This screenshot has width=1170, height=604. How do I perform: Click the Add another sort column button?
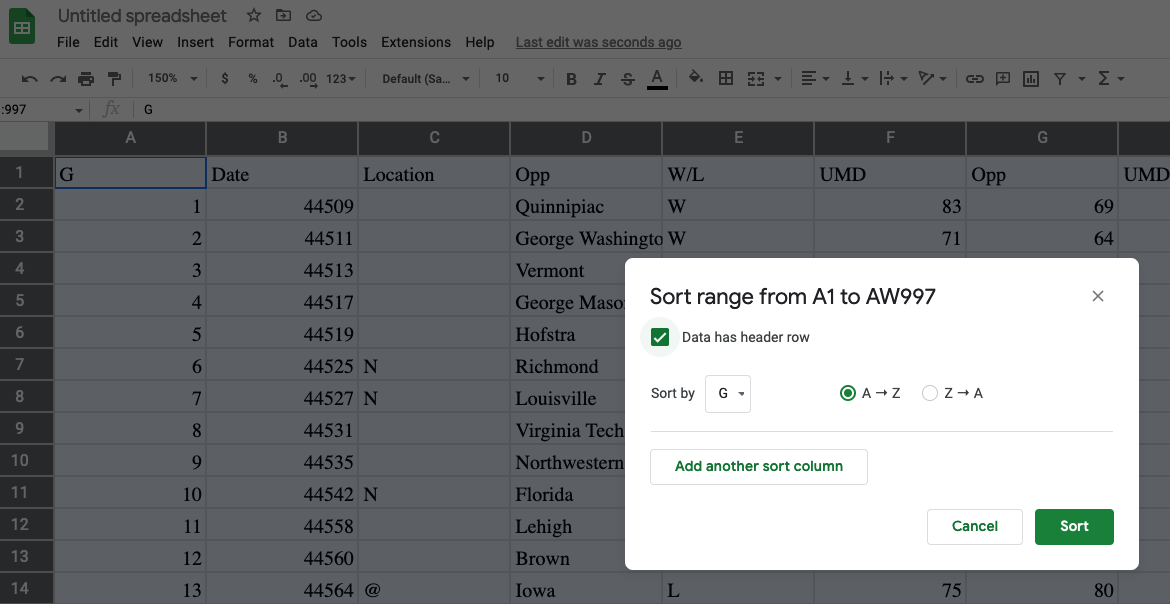pyautogui.click(x=758, y=466)
